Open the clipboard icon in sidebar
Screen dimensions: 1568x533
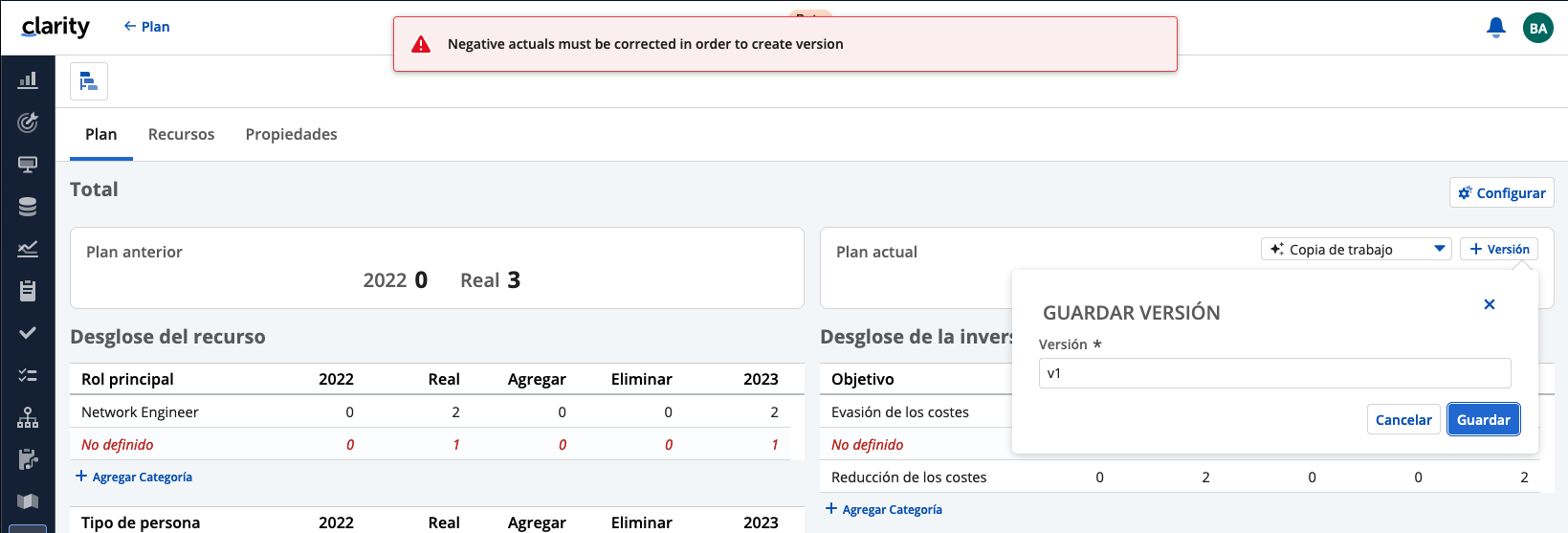click(28, 291)
